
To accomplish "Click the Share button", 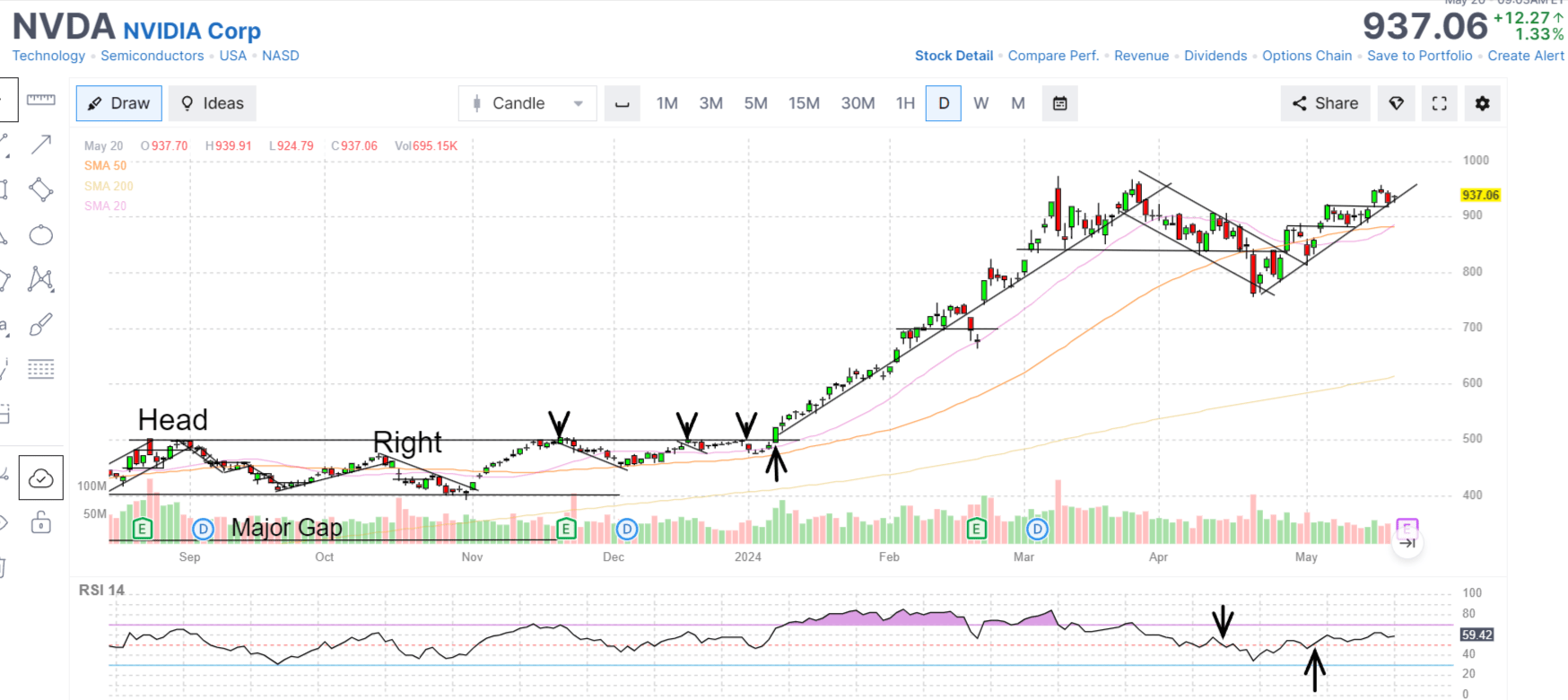I will pos(1325,103).
